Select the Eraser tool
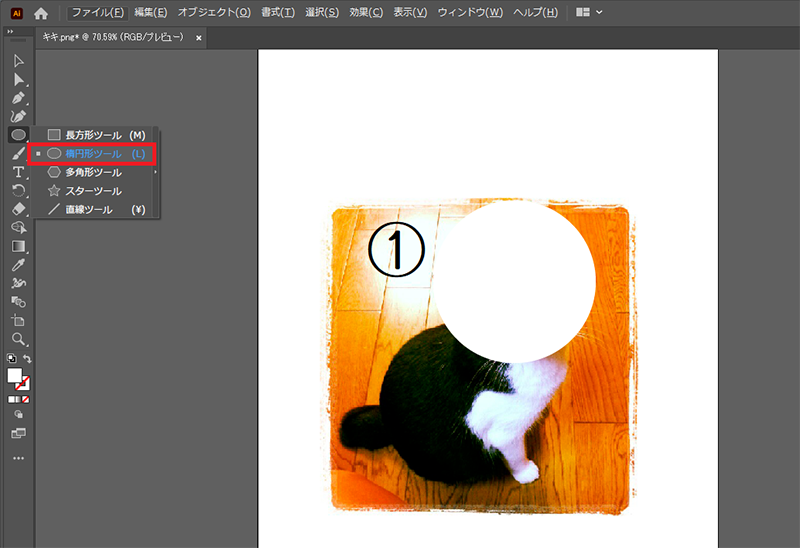This screenshot has width=800, height=548. (18, 209)
